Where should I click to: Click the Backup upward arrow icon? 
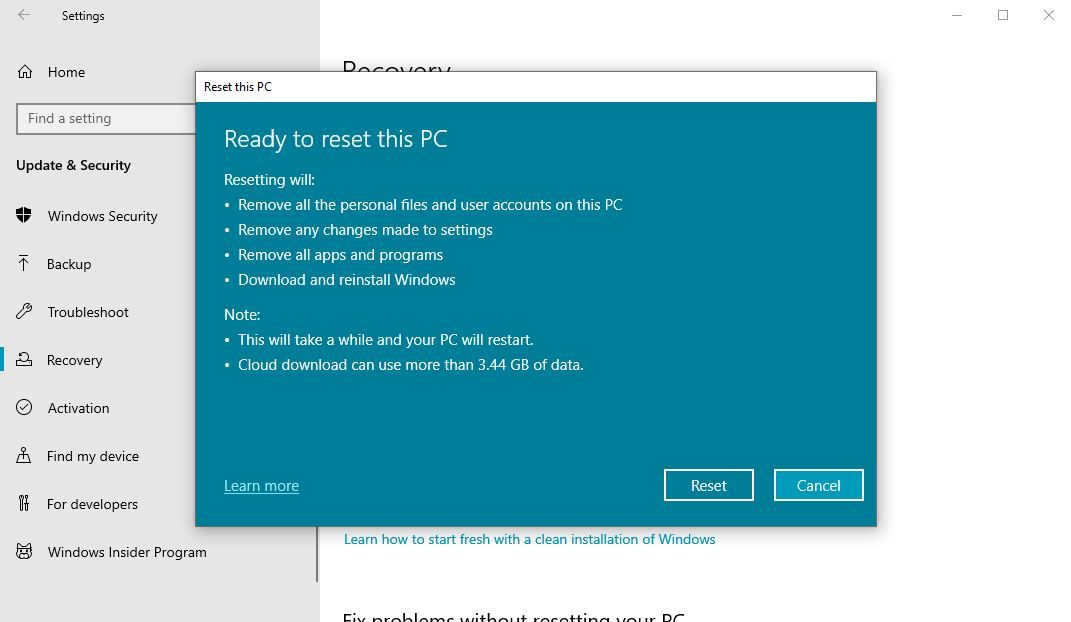coord(24,264)
